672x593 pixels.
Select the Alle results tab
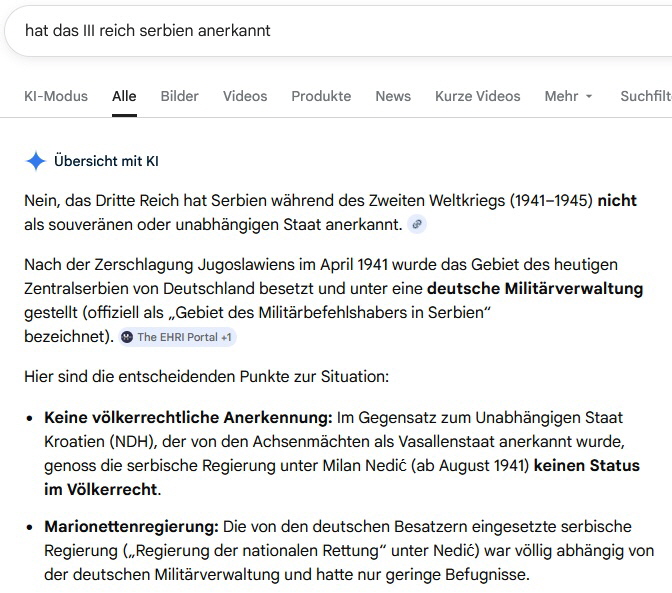[124, 96]
